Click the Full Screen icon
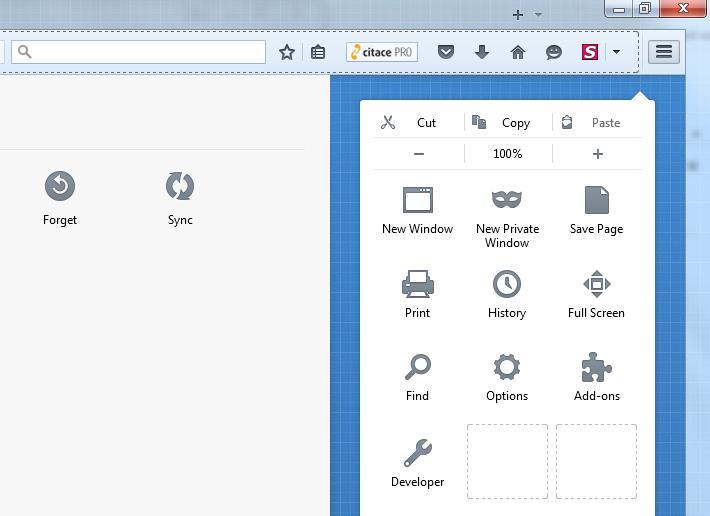 coord(597,284)
